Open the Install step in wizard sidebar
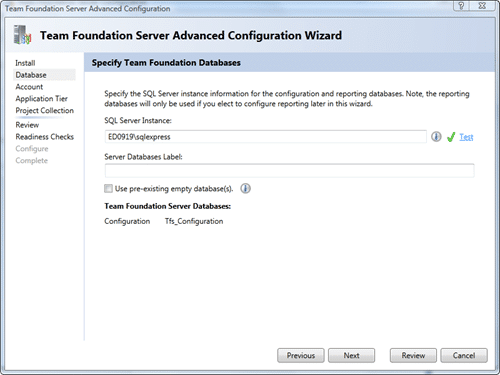Image resolution: width=500 pixels, height=375 pixels. [25, 63]
